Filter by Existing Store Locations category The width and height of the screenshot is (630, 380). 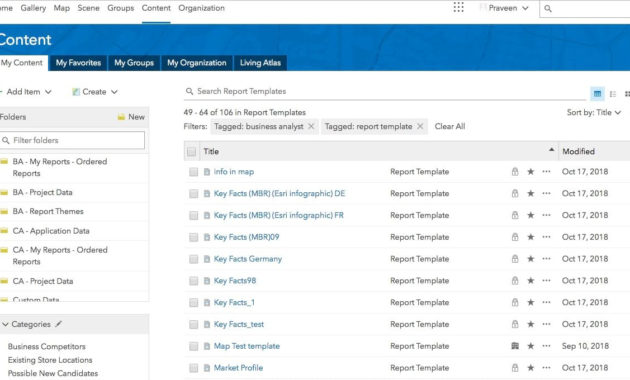pos(50,360)
